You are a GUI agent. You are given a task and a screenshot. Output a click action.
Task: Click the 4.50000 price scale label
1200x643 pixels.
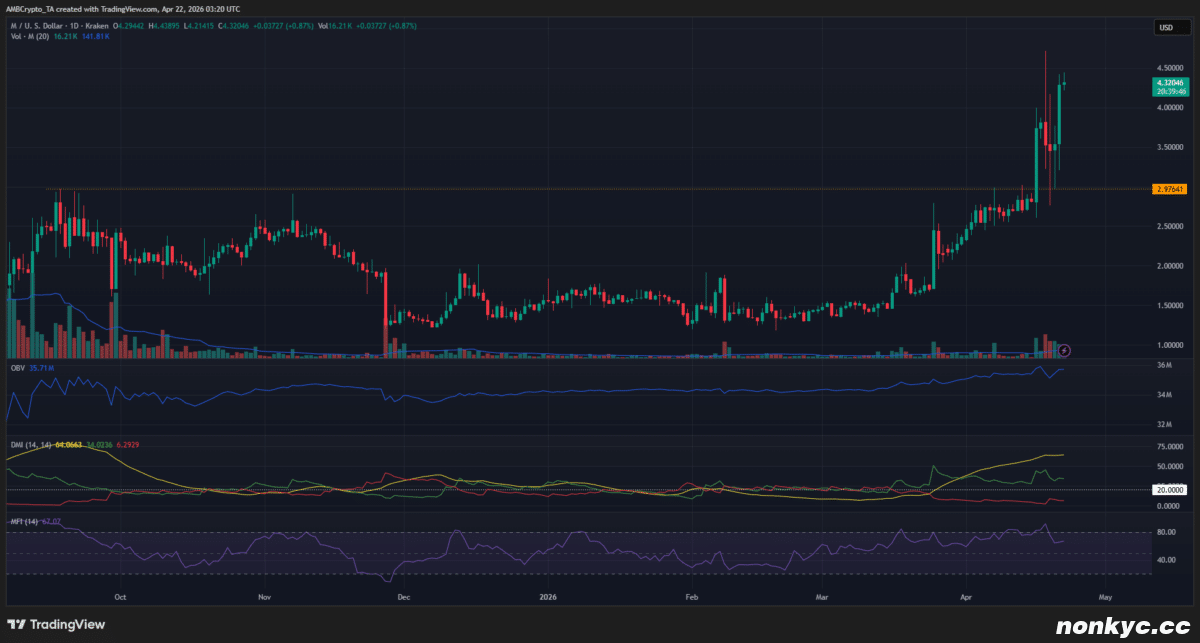pyautogui.click(x=1170, y=68)
